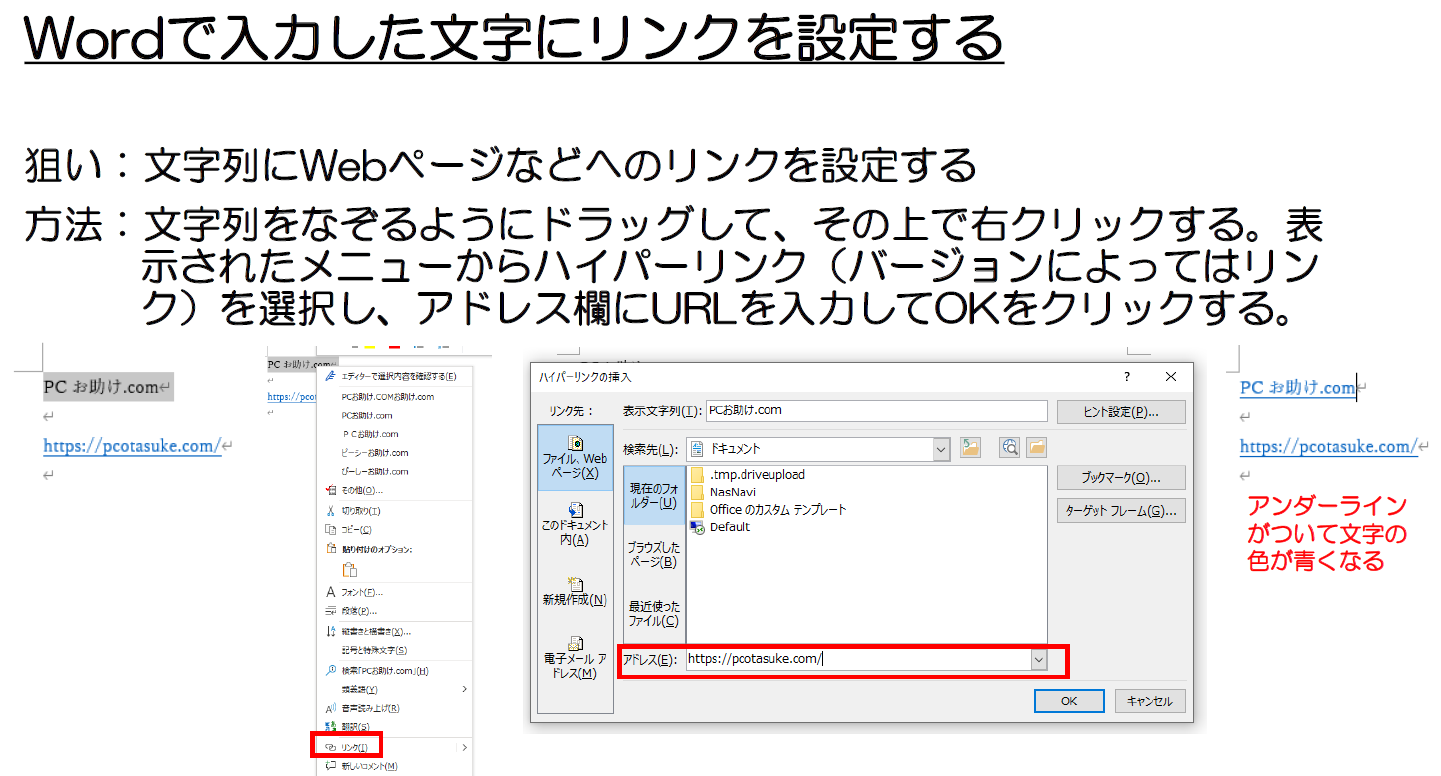The width and height of the screenshot is (1441, 776).
Task: Open the blue underlined PC お助け.com link
Action: click(1297, 388)
